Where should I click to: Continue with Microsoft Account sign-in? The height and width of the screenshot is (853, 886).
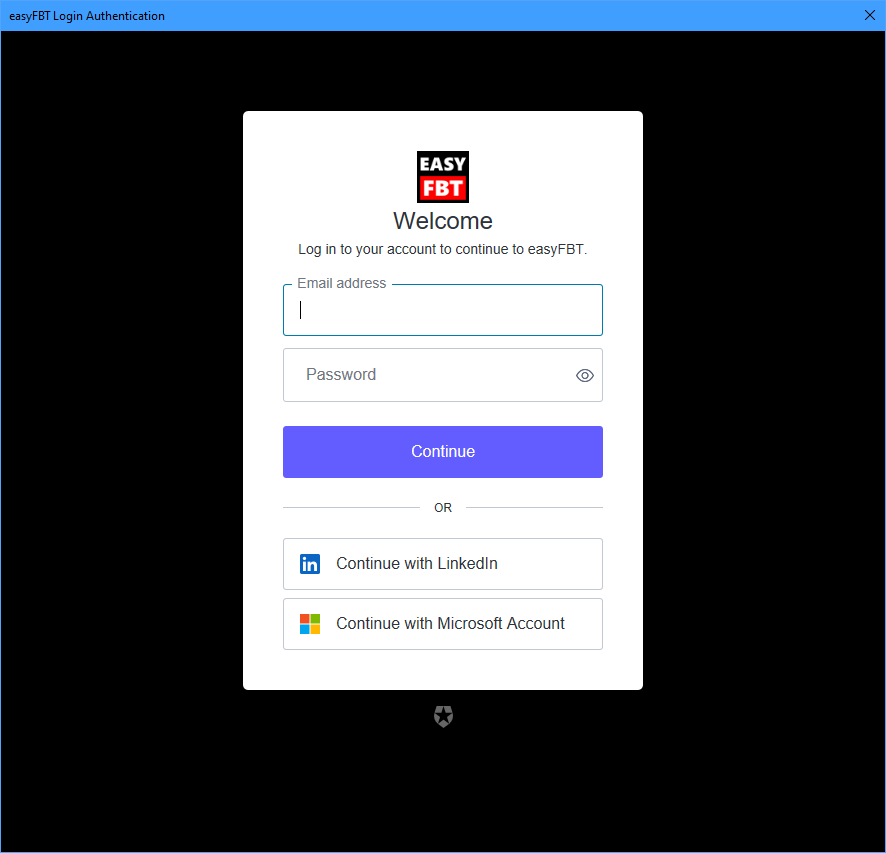[442, 624]
